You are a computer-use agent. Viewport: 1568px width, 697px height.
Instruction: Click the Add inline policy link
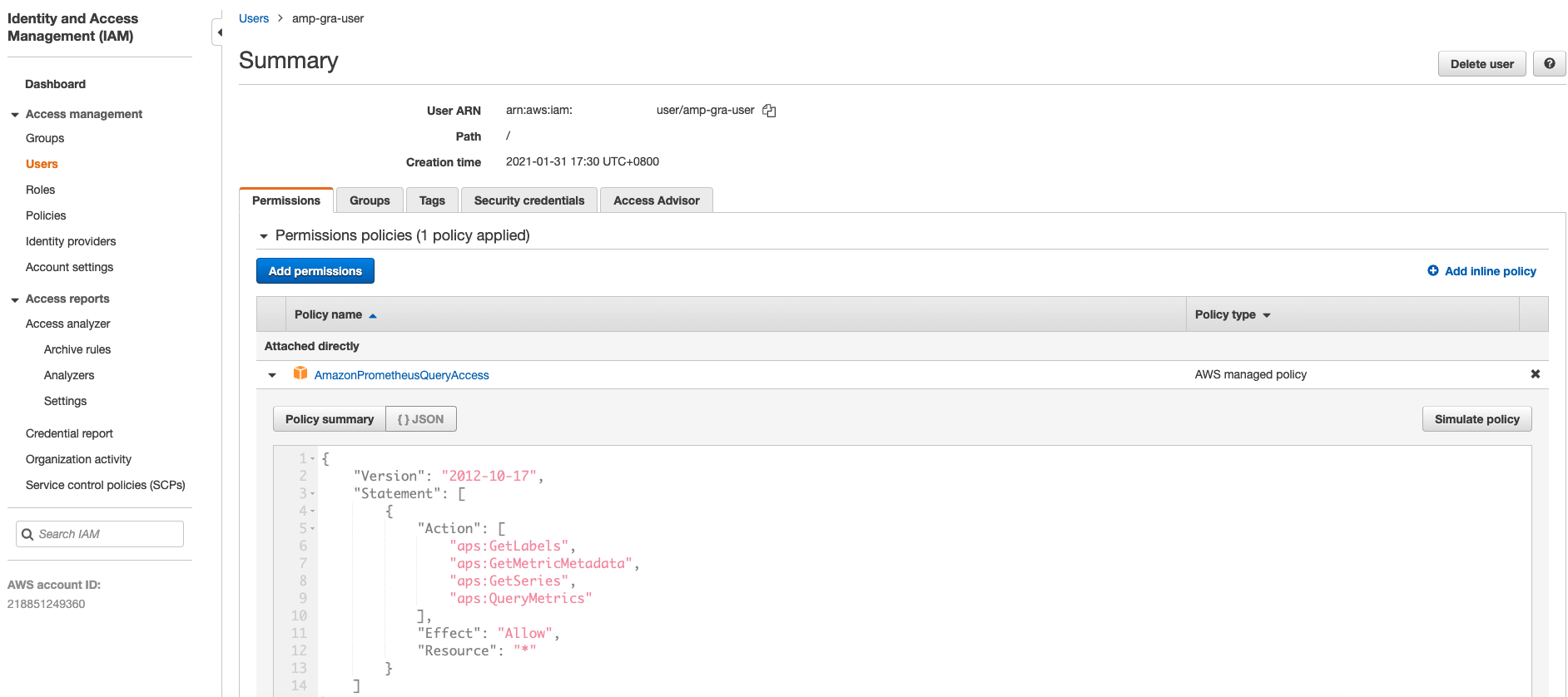[1491, 271]
